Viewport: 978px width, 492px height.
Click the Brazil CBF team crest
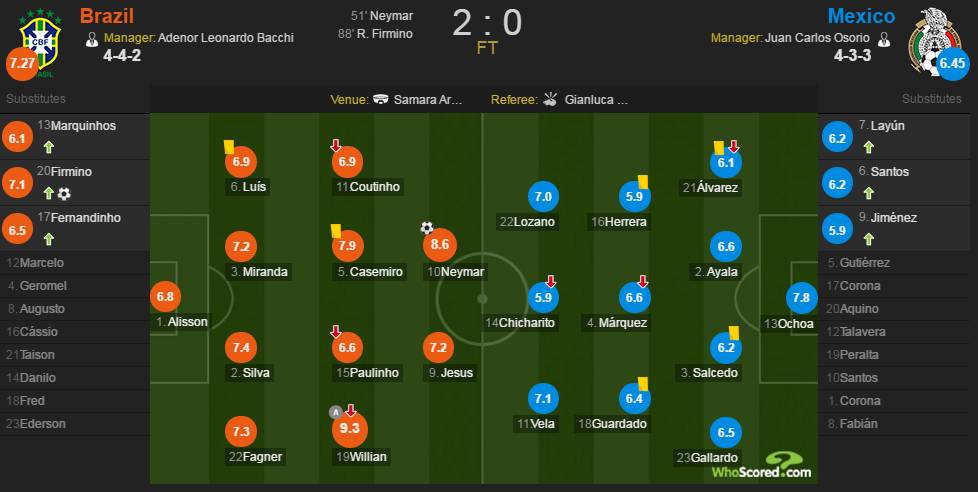40,41
